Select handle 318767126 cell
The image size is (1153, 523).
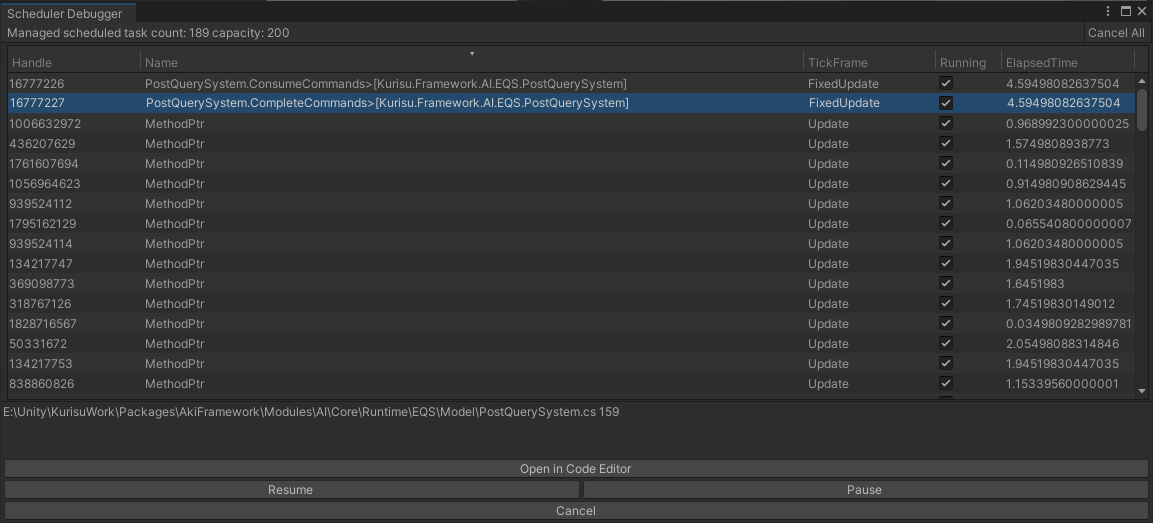pyautogui.click(x=41, y=303)
